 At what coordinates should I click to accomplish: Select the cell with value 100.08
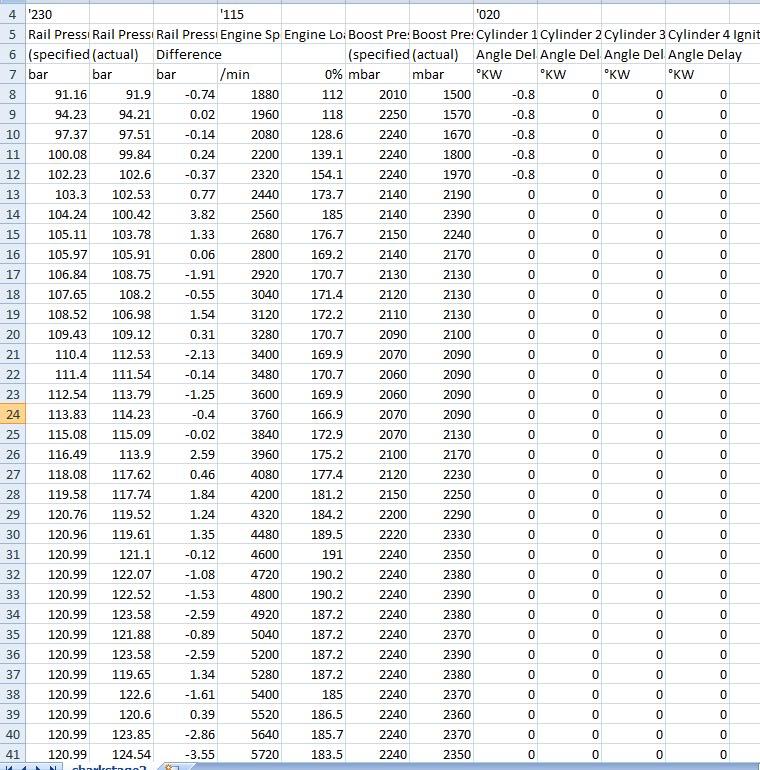[57, 155]
